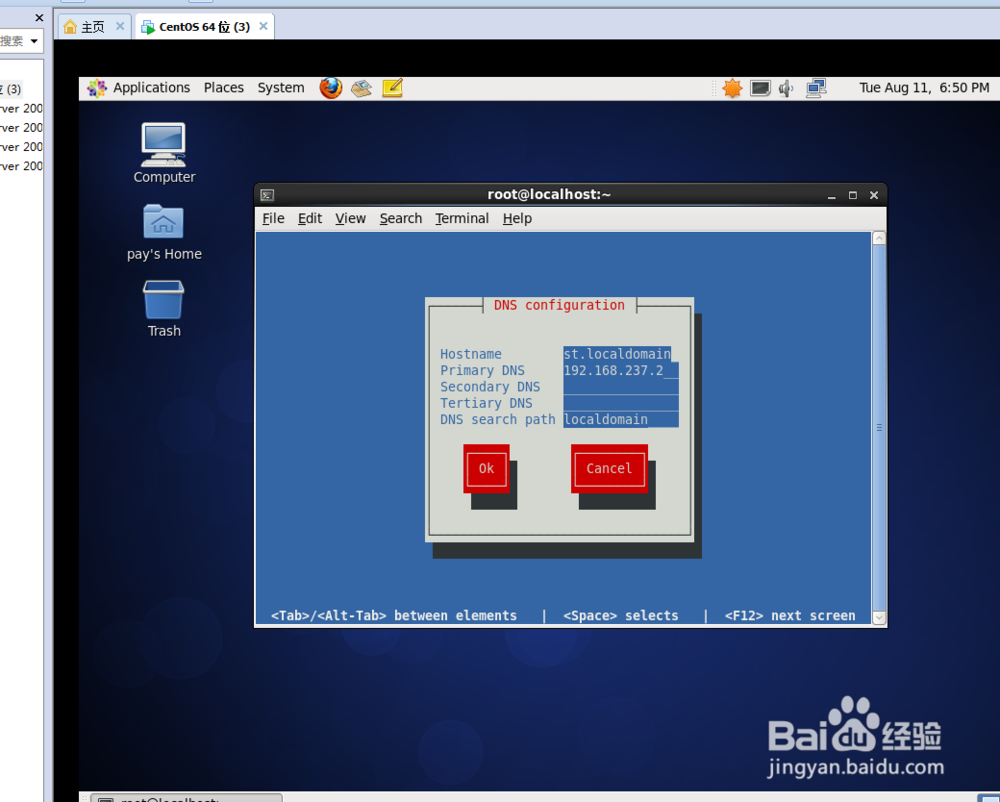Open the Applications menu
This screenshot has width=1000, height=802.
tap(151, 87)
